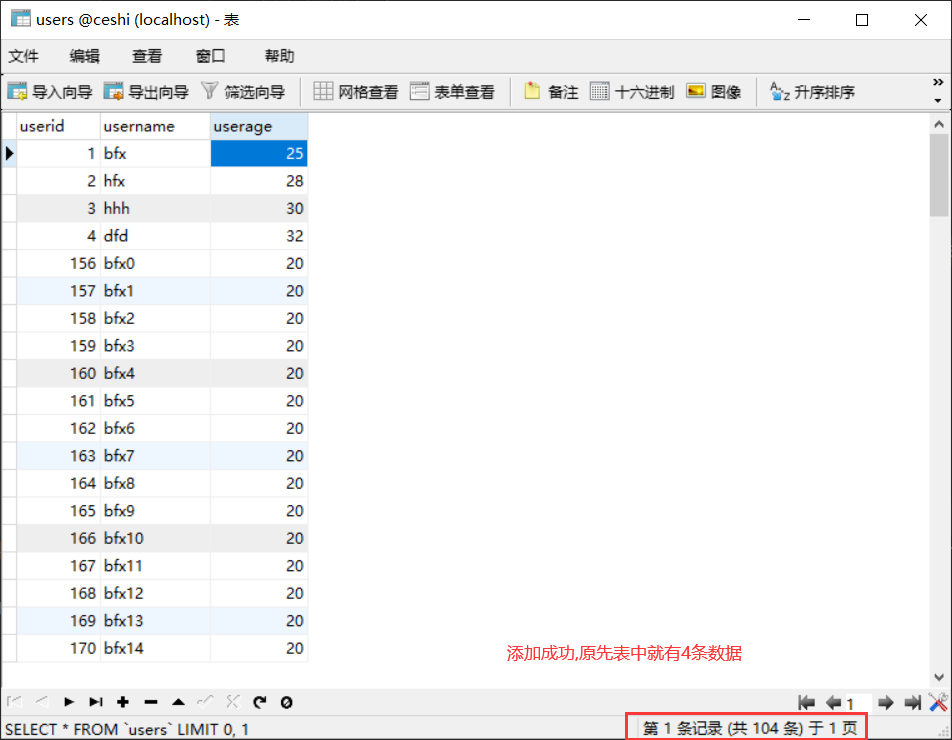The width and height of the screenshot is (952, 740).
Task: Refresh the table data
Action: (x=260, y=702)
